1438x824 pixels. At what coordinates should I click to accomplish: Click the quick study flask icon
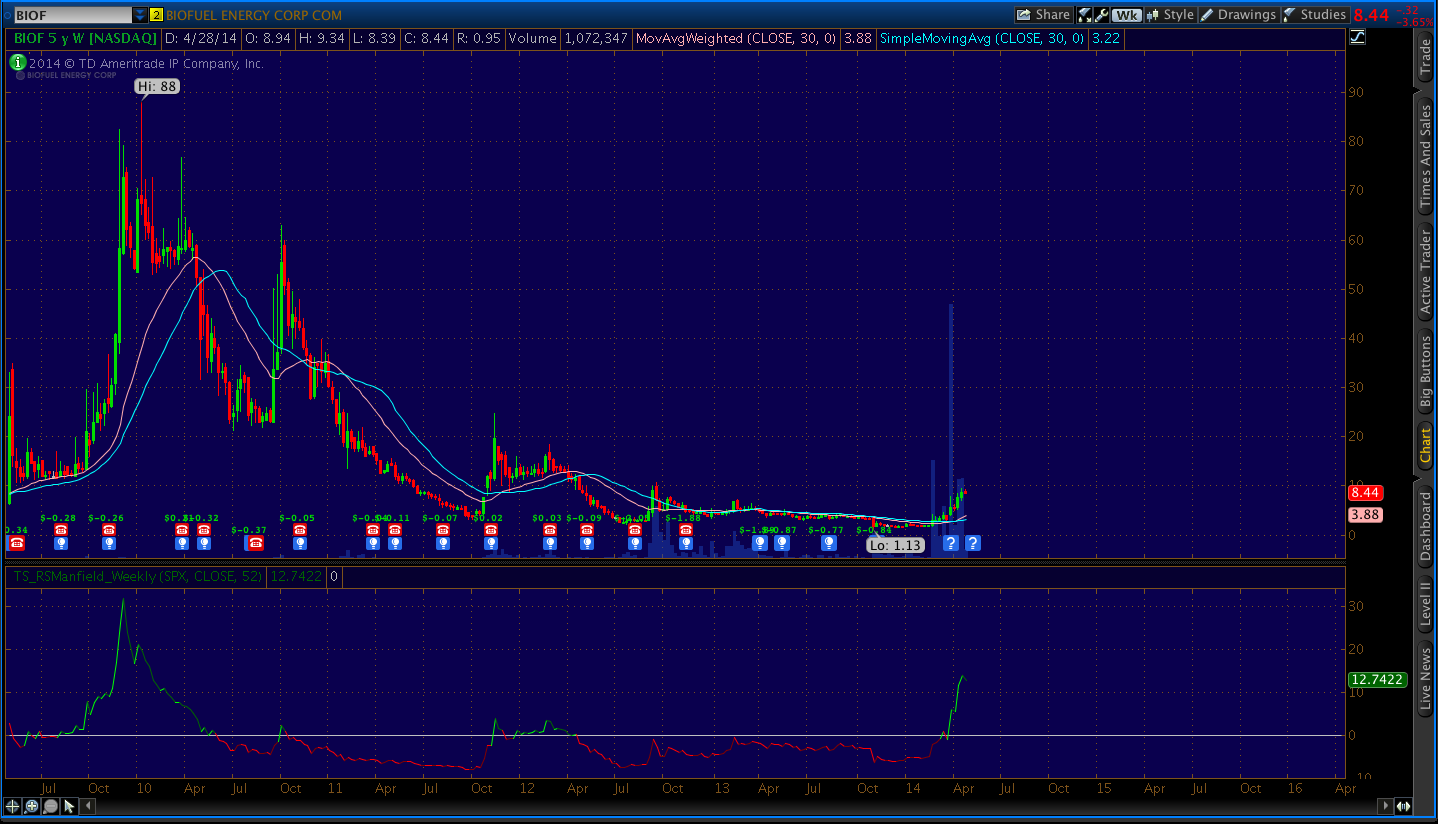tap(1084, 15)
